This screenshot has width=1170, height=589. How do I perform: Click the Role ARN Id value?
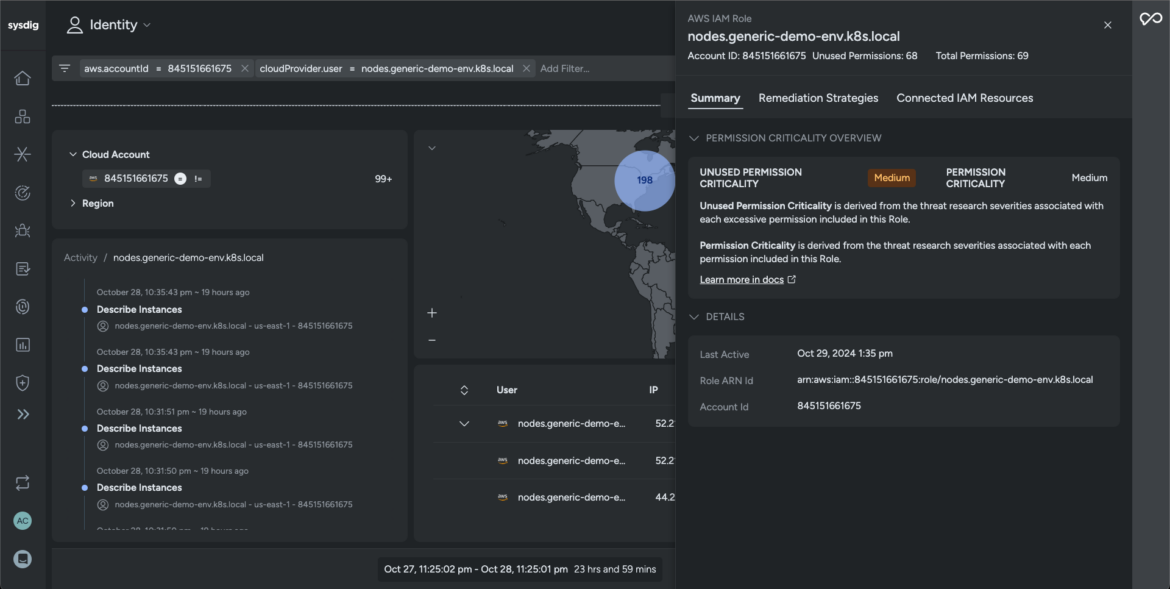(x=945, y=380)
